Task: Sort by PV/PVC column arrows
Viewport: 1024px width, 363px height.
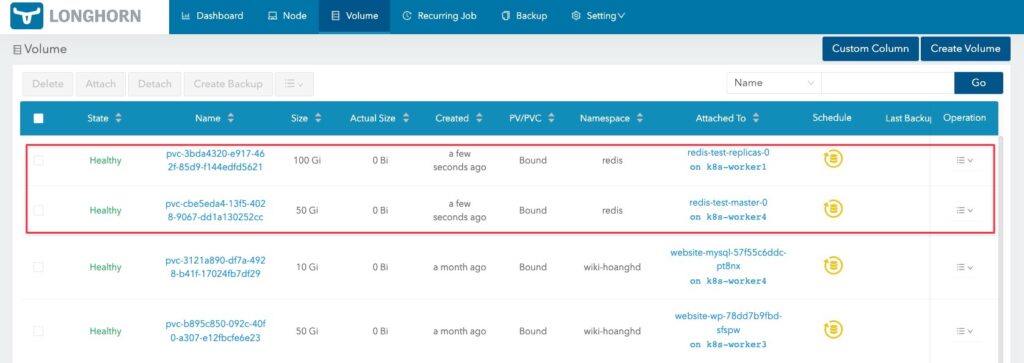Action: click(x=551, y=118)
